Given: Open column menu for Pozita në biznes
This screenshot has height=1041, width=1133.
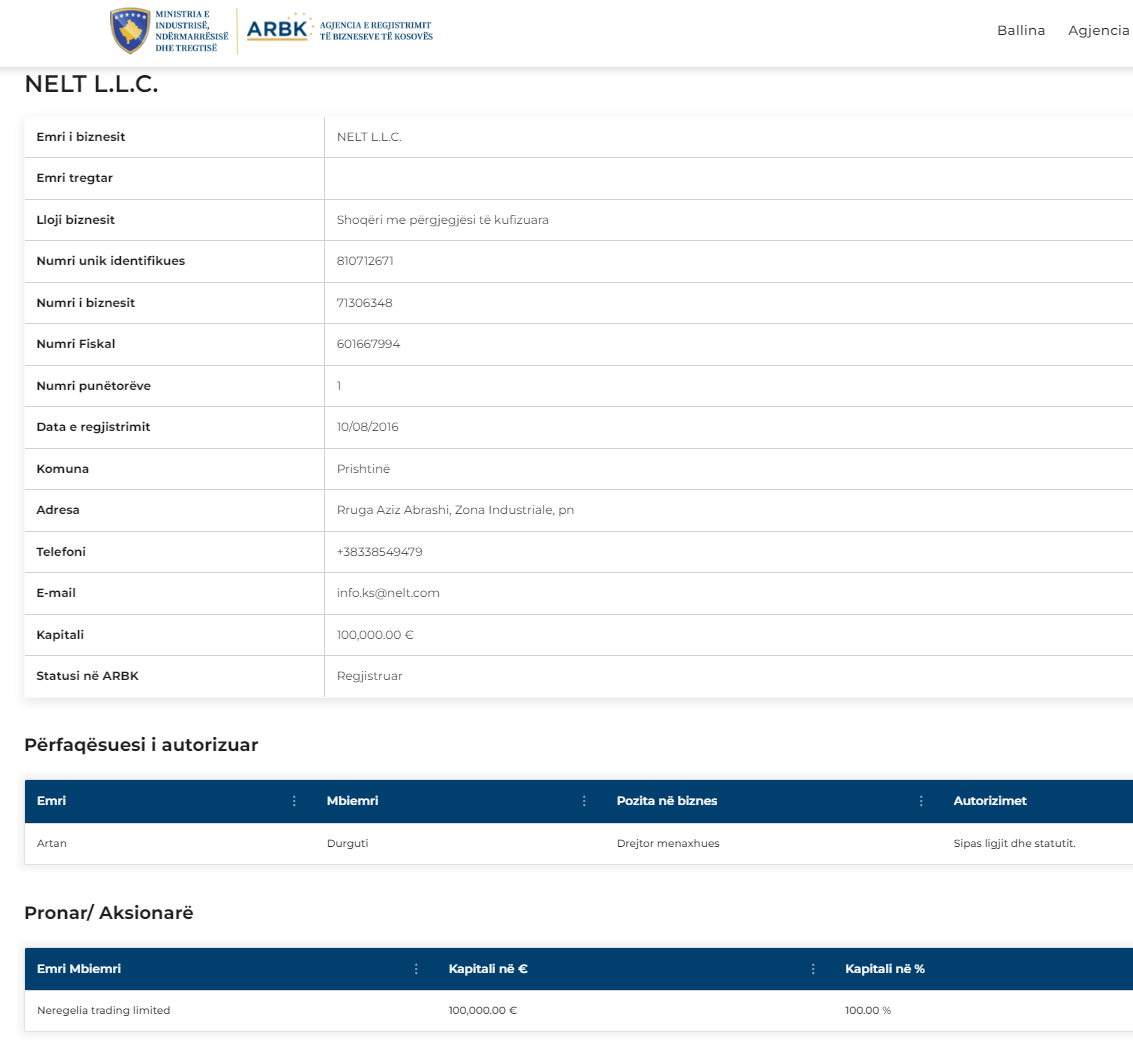Looking at the screenshot, I should click(921, 801).
